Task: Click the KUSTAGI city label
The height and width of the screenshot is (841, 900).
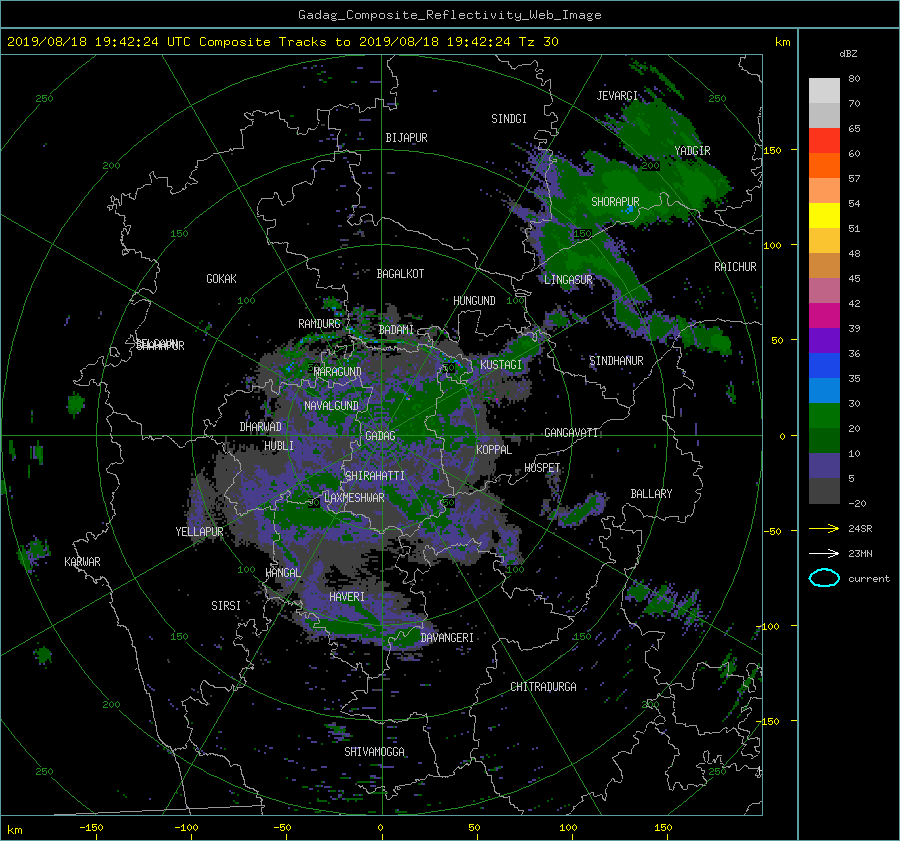Action: pyautogui.click(x=501, y=365)
